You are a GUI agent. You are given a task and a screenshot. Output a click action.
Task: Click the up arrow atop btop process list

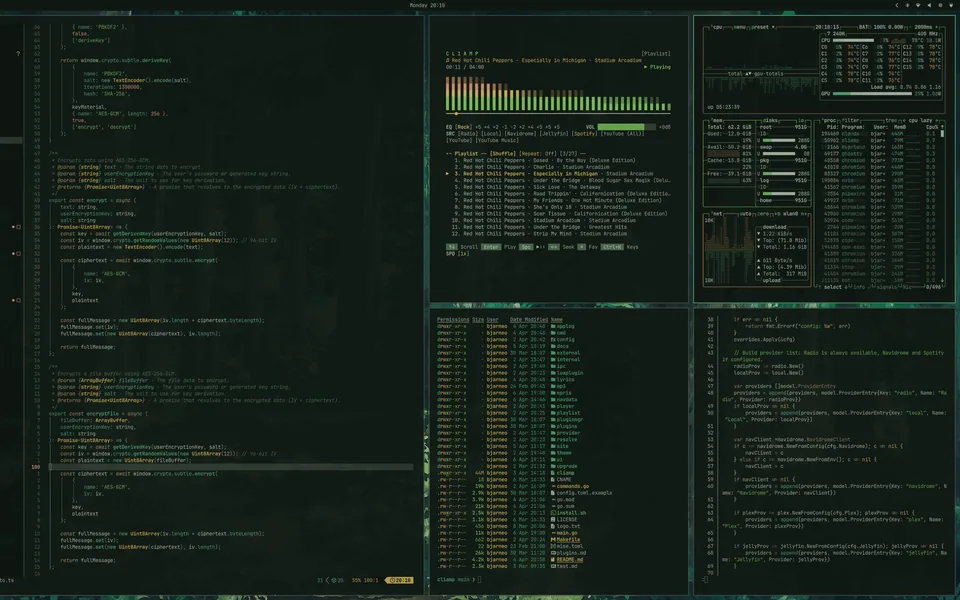[x=942, y=127]
